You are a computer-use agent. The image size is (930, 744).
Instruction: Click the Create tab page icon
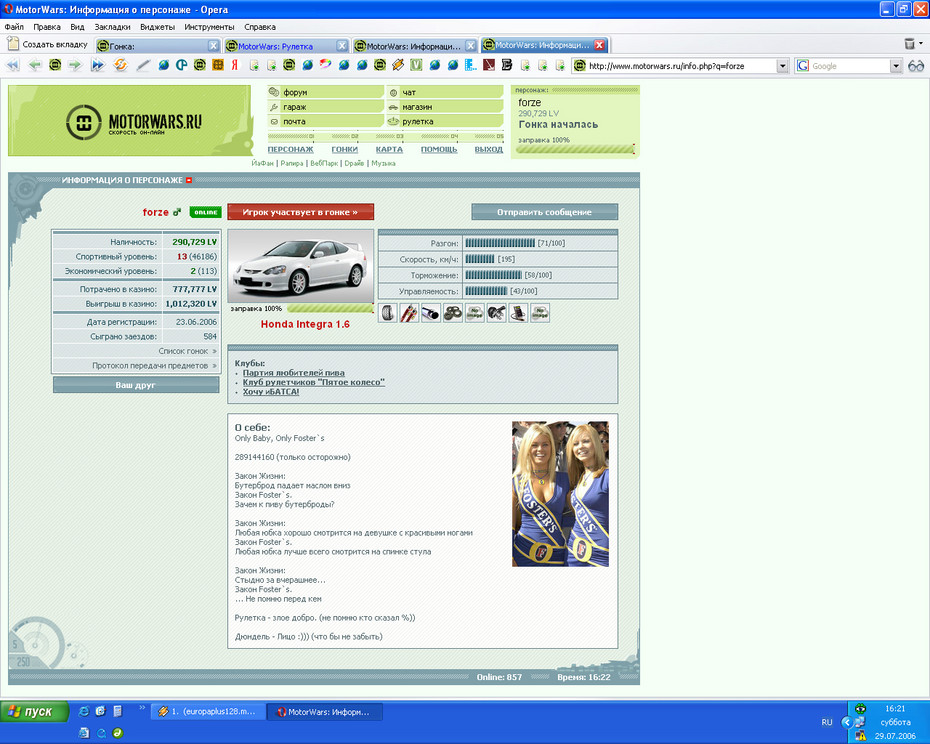pos(13,44)
